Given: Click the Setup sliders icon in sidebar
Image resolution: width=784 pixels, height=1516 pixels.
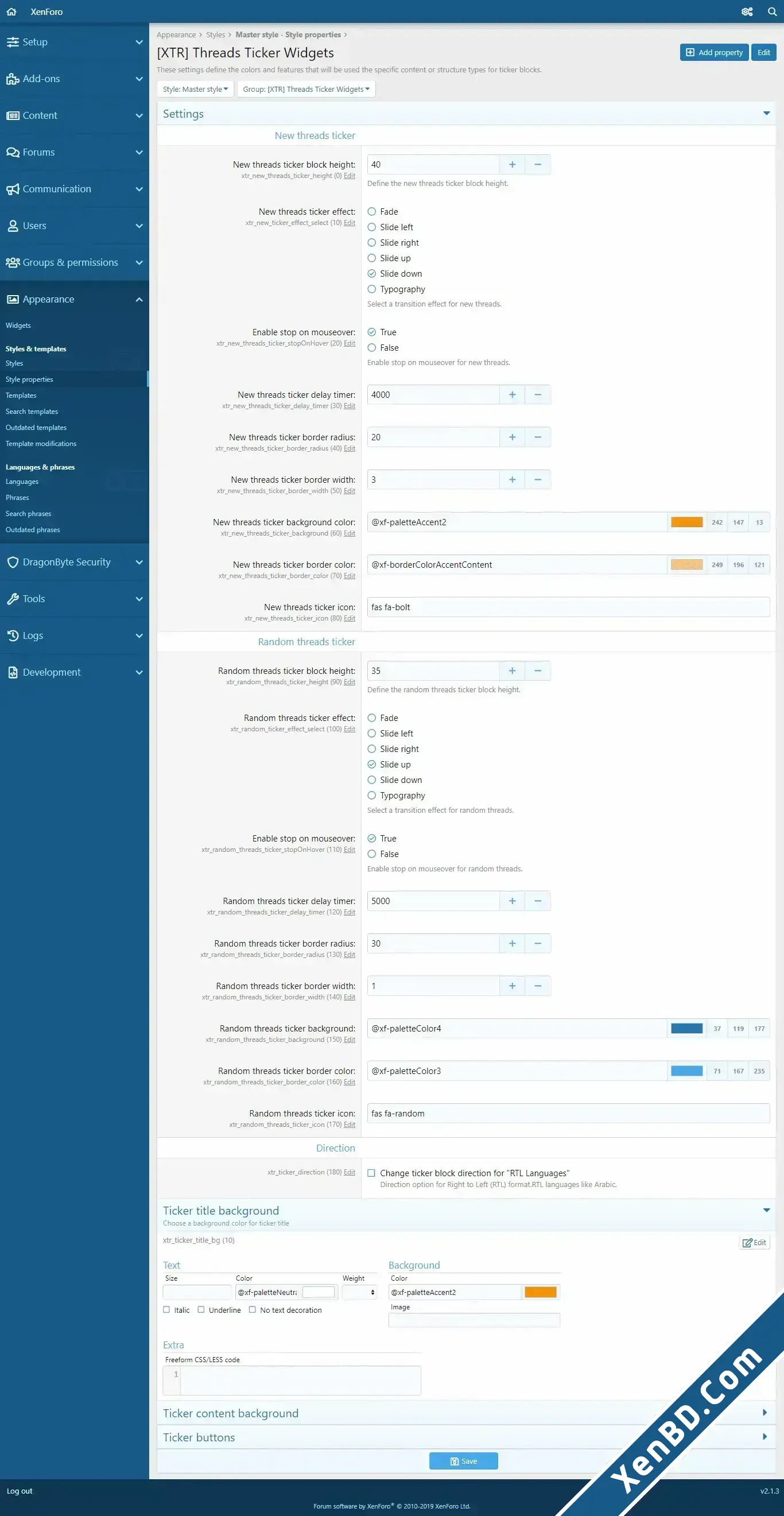Looking at the screenshot, I should point(13,42).
